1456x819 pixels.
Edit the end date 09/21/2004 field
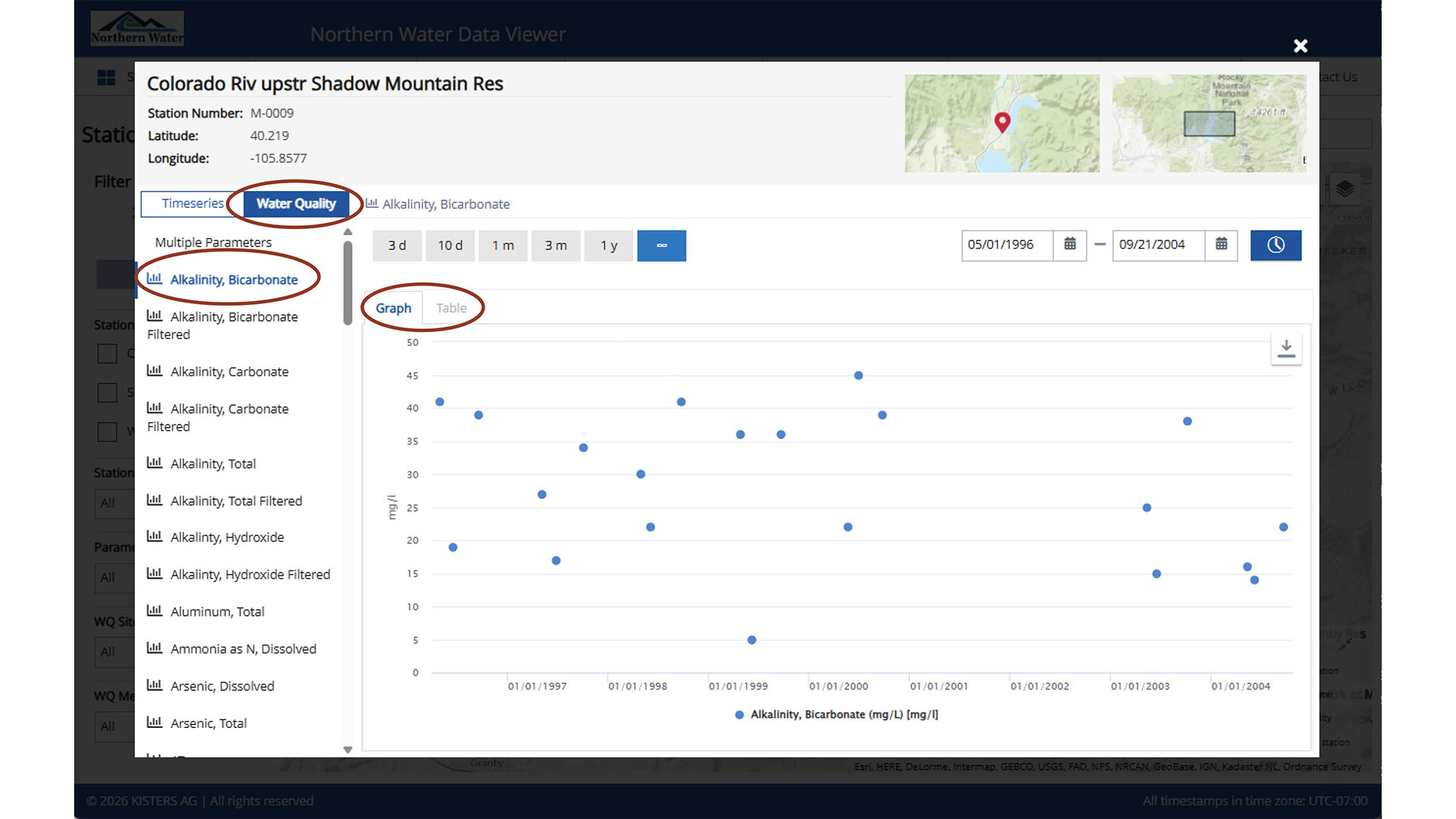click(1158, 245)
